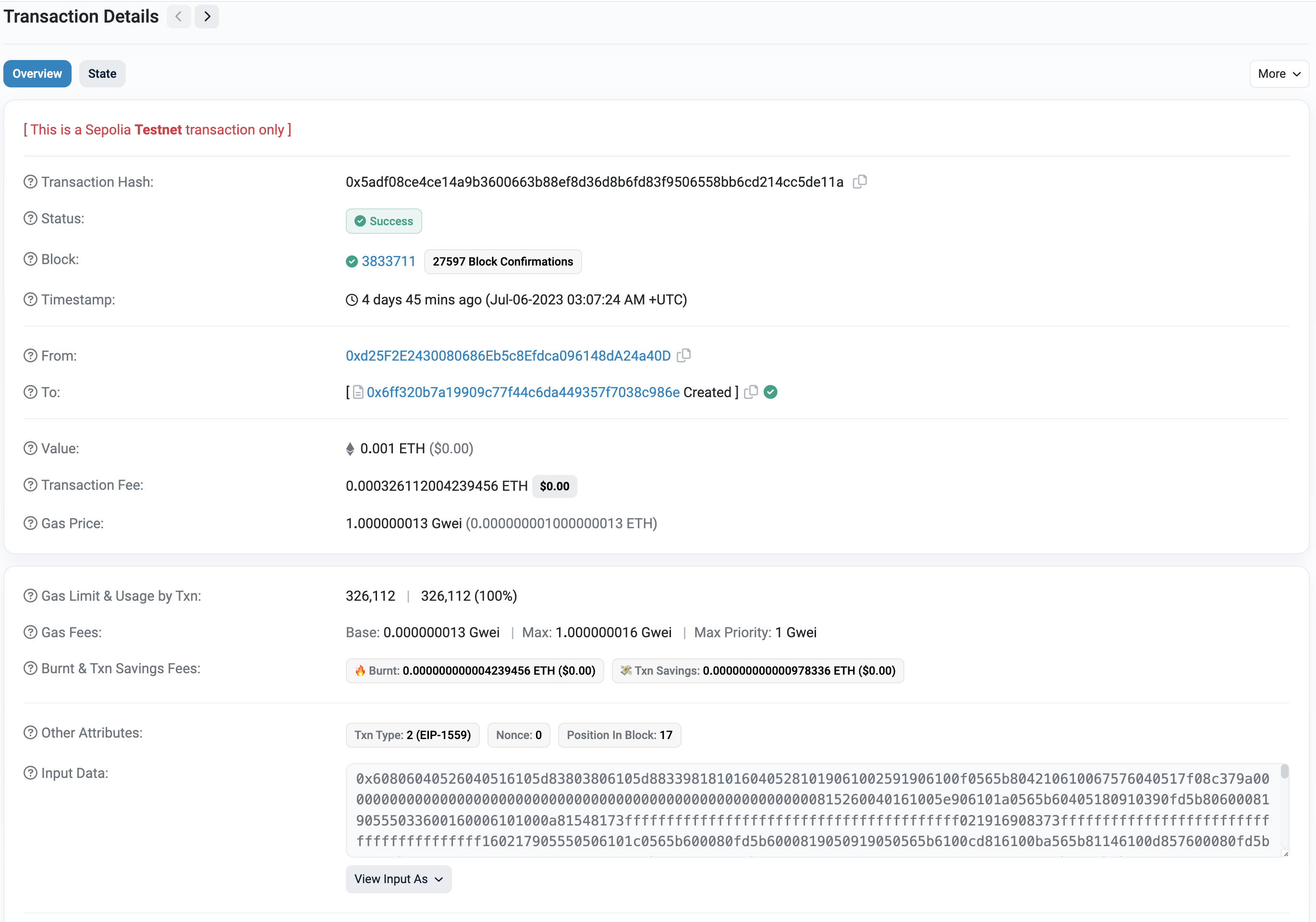1316x922 pixels.
Task: Click the help icon next to Transaction Hash
Action: 30,182
